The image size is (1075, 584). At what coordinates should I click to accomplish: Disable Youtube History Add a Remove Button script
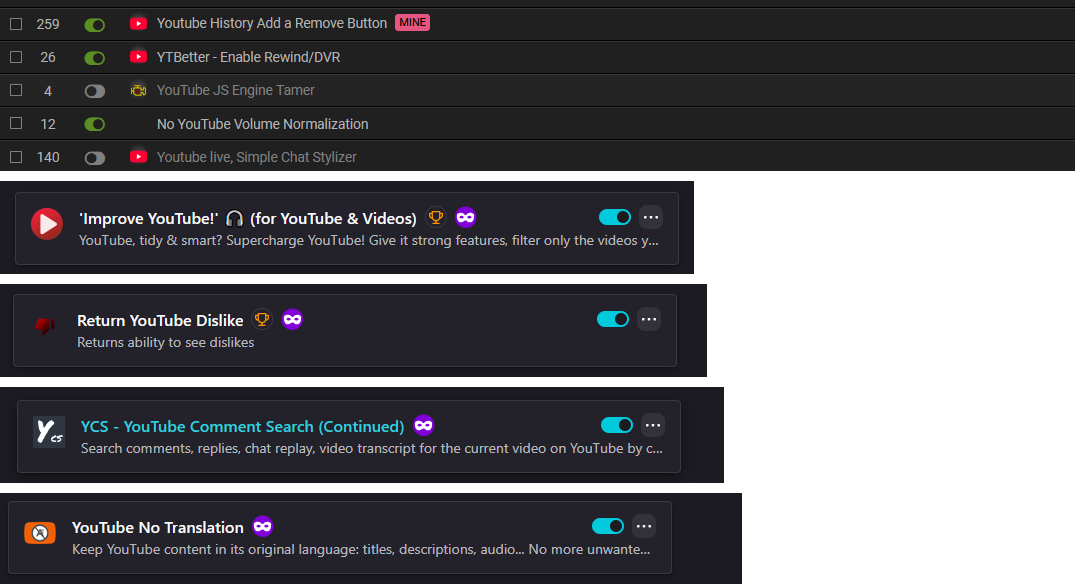[x=95, y=25]
